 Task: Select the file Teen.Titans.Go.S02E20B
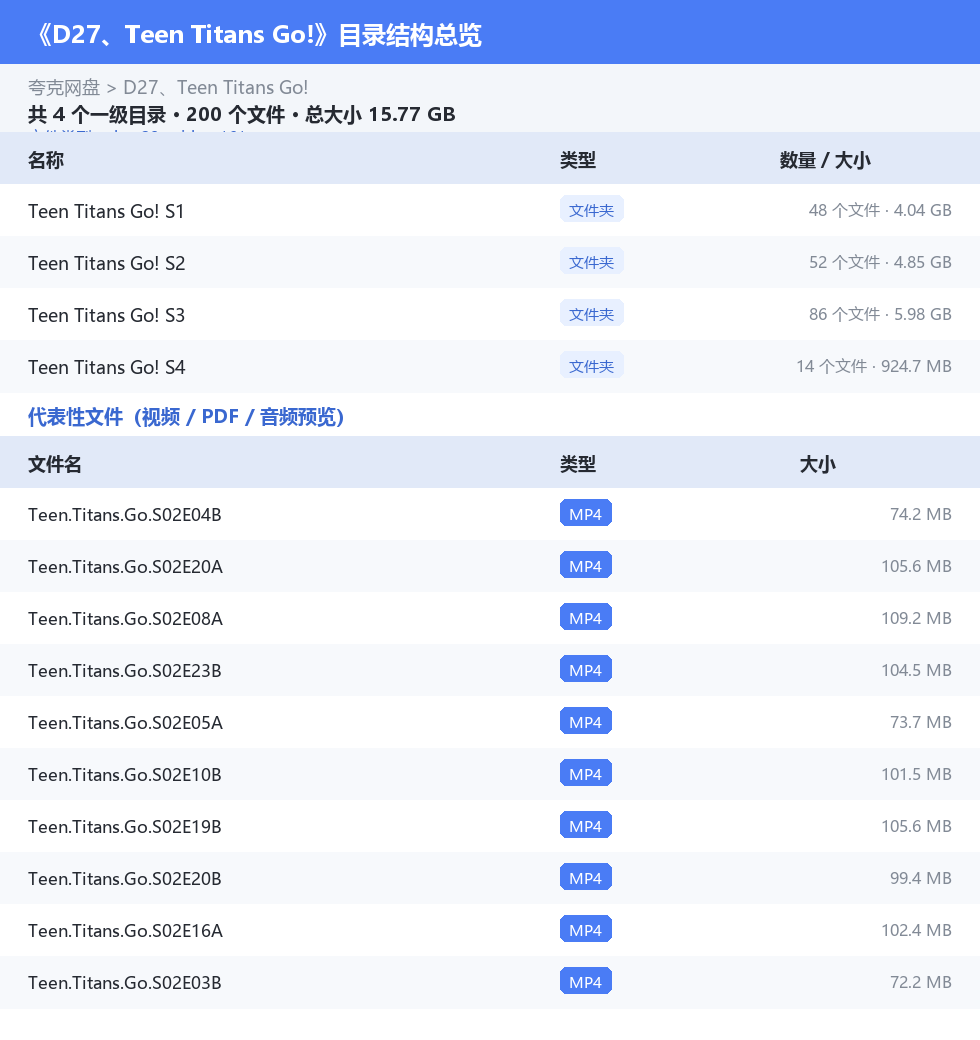[125, 878]
